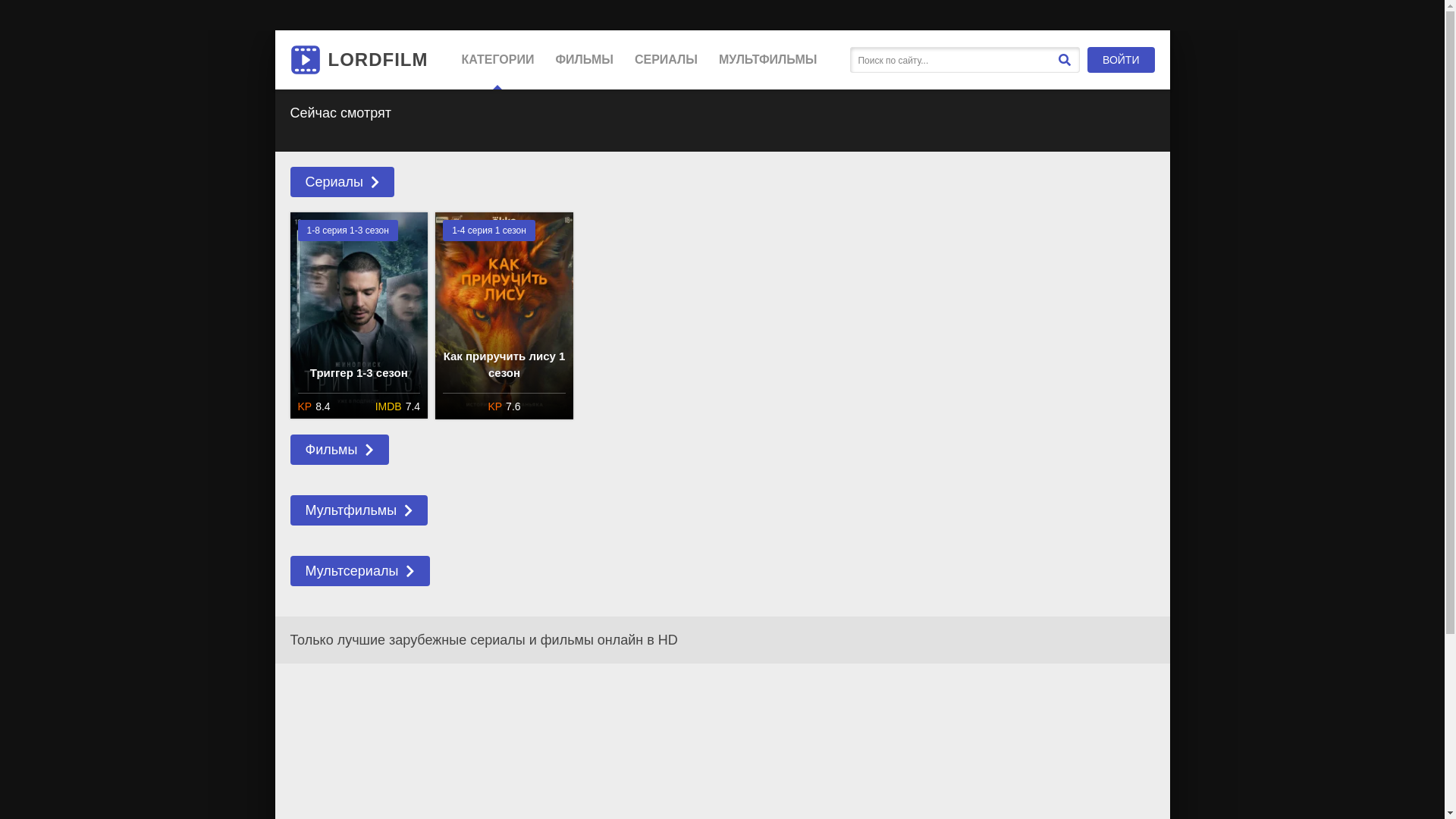The image size is (1456, 819).
Task: Open Сериалы in top navigation
Action: pos(666,60)
